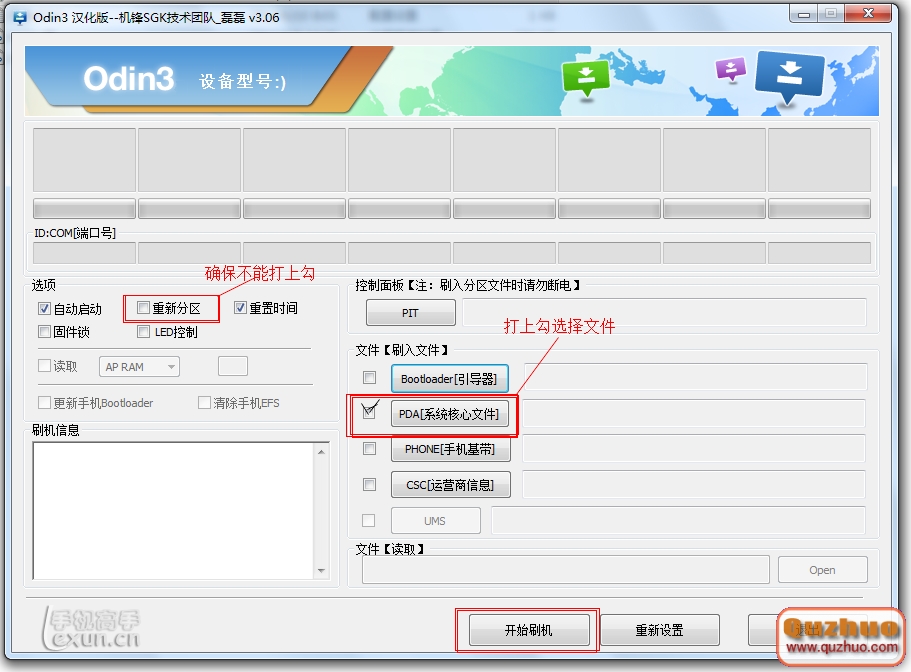
Task: Click the first ID:COM port slot
Action: pos(84,253)
